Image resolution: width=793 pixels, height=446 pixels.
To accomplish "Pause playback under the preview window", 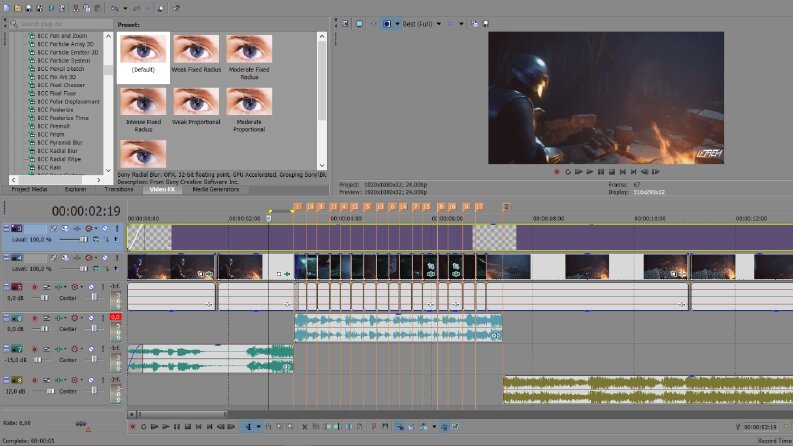I will coord(601,172).
